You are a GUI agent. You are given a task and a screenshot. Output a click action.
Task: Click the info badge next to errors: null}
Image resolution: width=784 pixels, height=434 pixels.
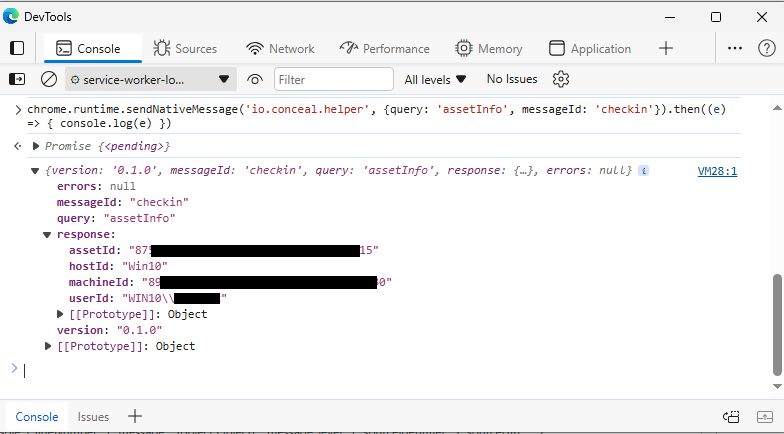pos(644,170)
